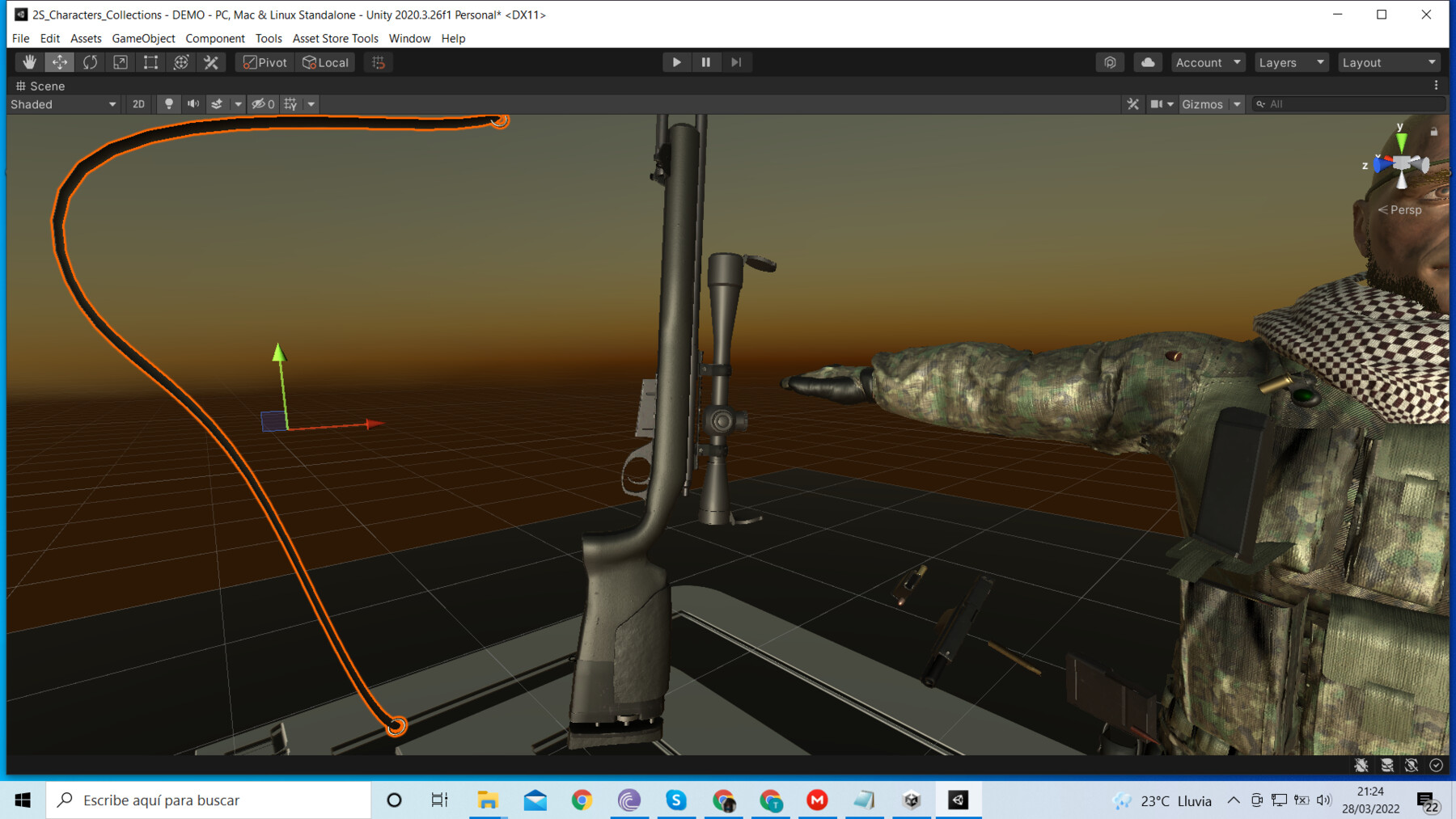Image resolution: width=1456 pixels, height=819 pixels.
Task: Open Scene view more options menu
Action: 1436,85
